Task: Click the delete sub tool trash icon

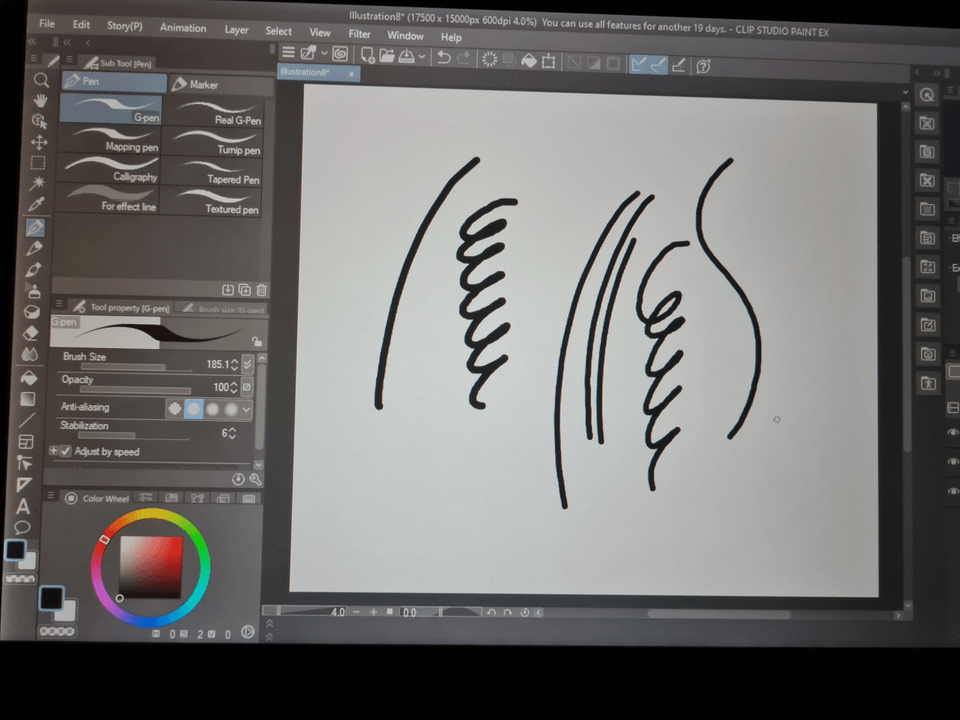Action: [x=262, y=290]
